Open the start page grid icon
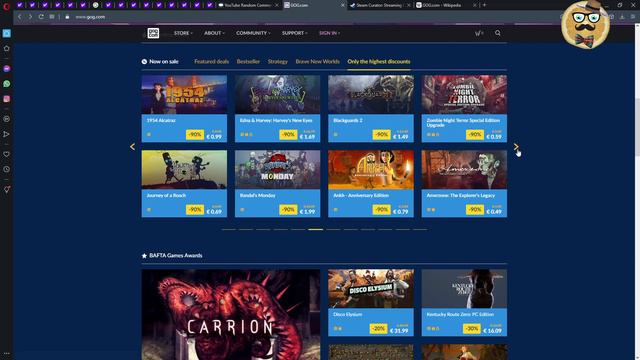The image size is (640, 360). (x=52, y=17)
